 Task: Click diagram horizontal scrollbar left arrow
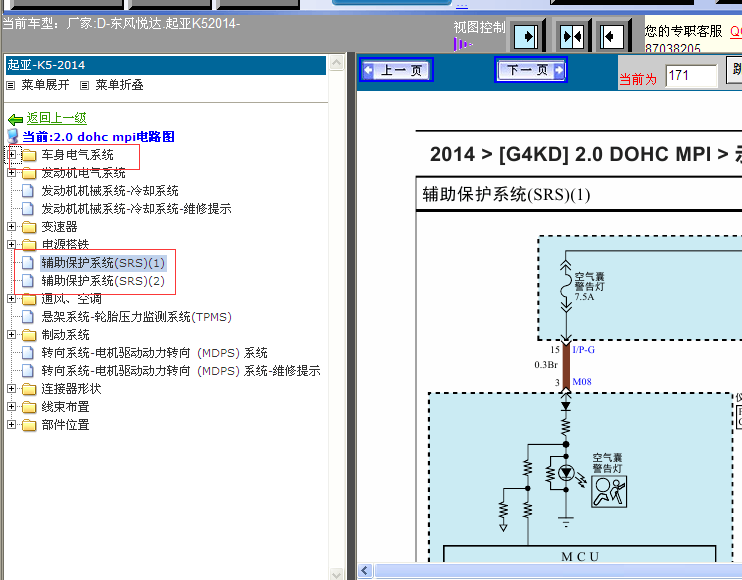click(365, 571)
